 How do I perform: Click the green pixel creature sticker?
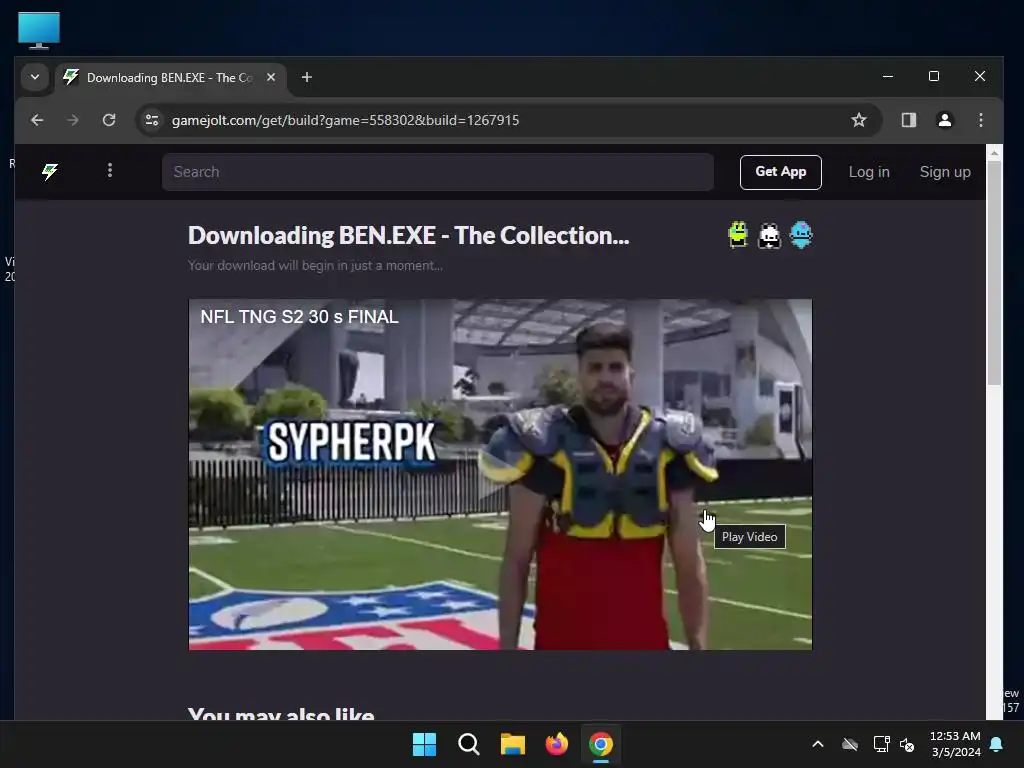tap(738, 235)
